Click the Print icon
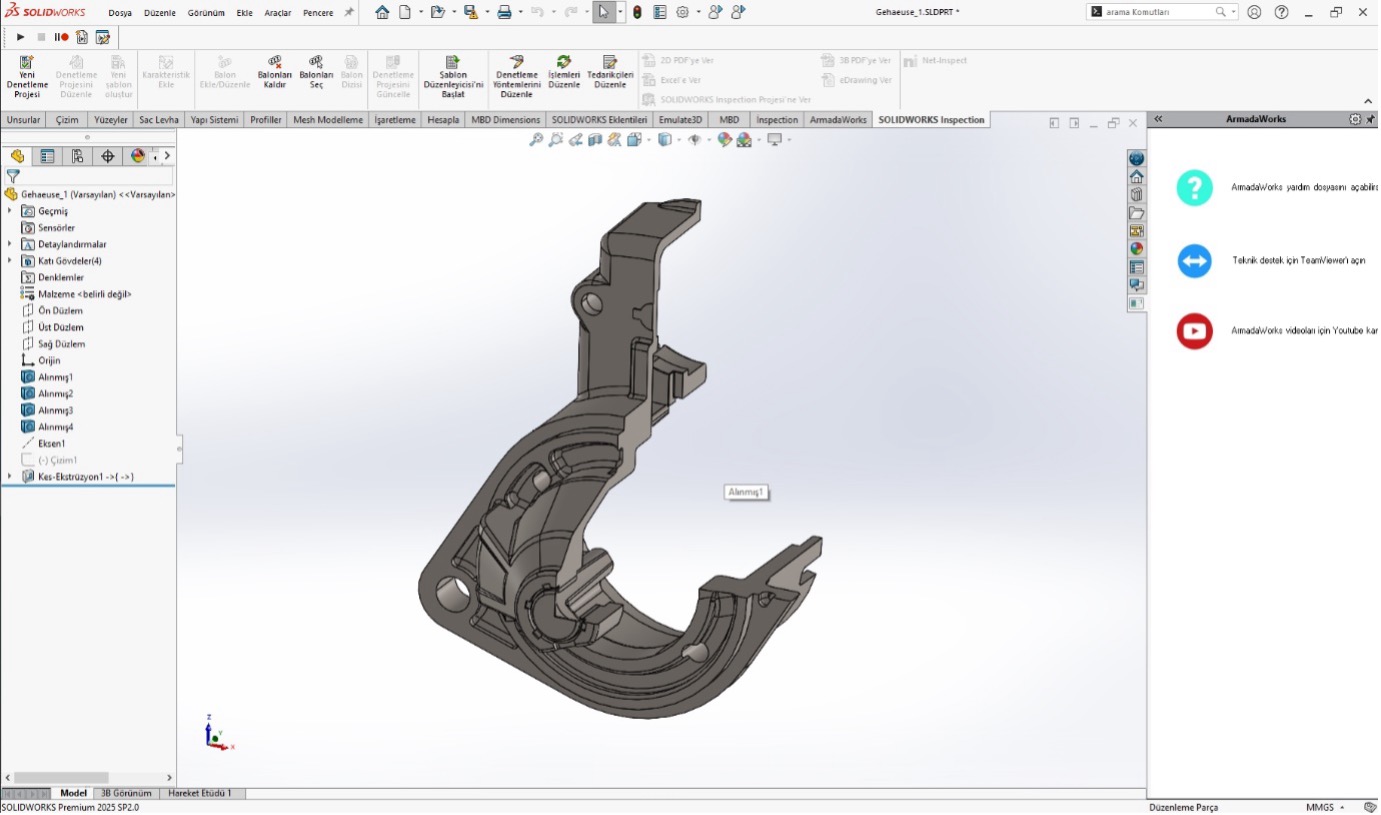 point(504,12)
